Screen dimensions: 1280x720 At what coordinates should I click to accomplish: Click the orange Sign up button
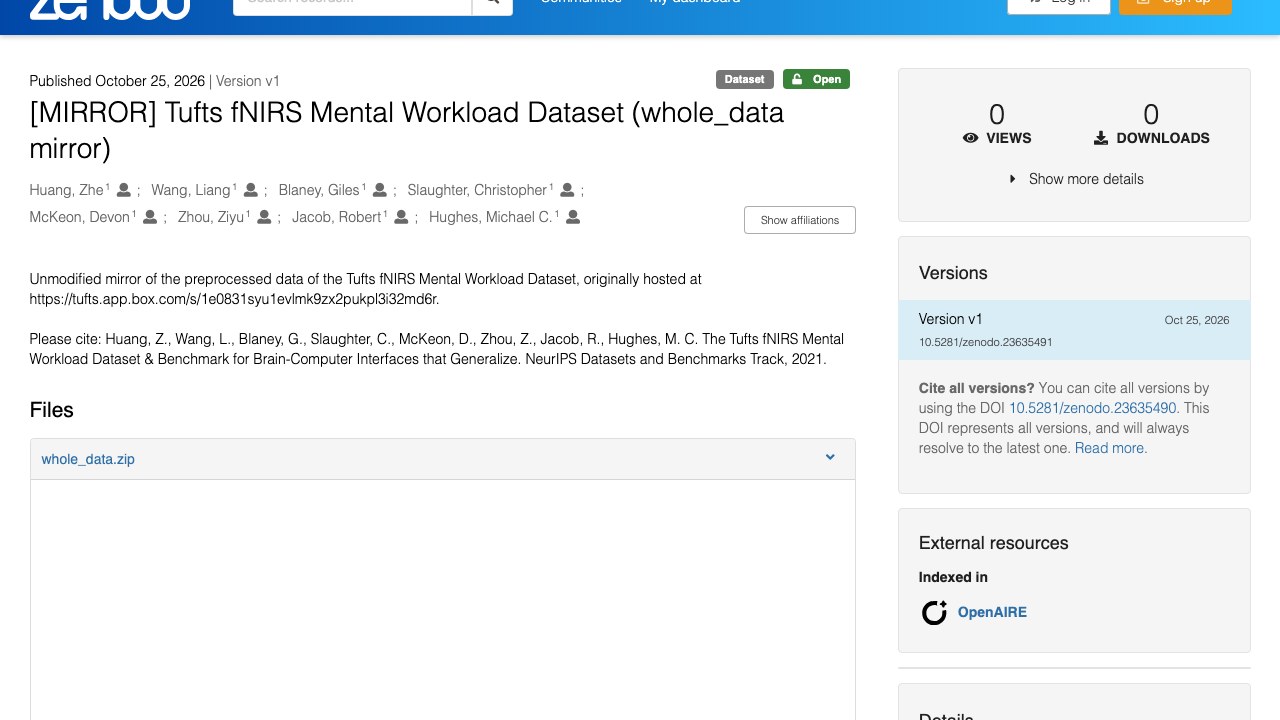click(1175, 4)
